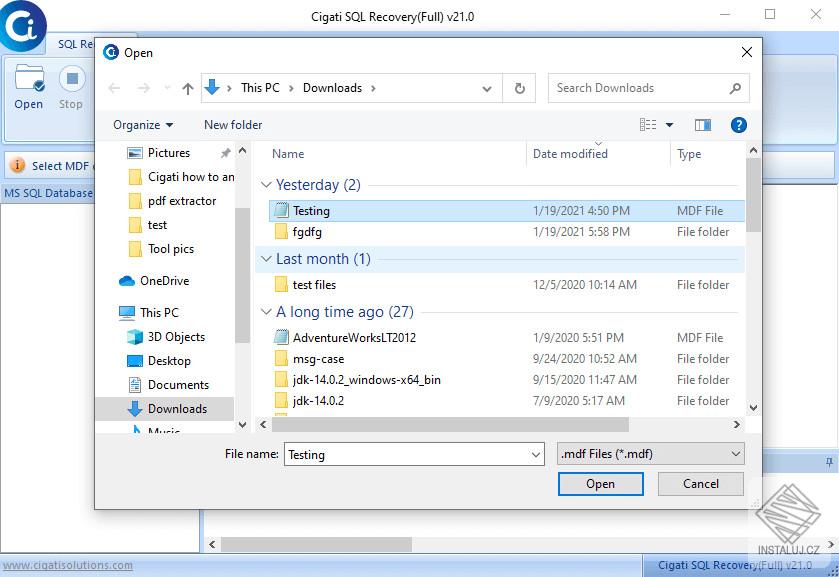Refresh the Downloads folder listing
Image resolution: width=839 pixels, height=577 pixels.
(520, 88)
